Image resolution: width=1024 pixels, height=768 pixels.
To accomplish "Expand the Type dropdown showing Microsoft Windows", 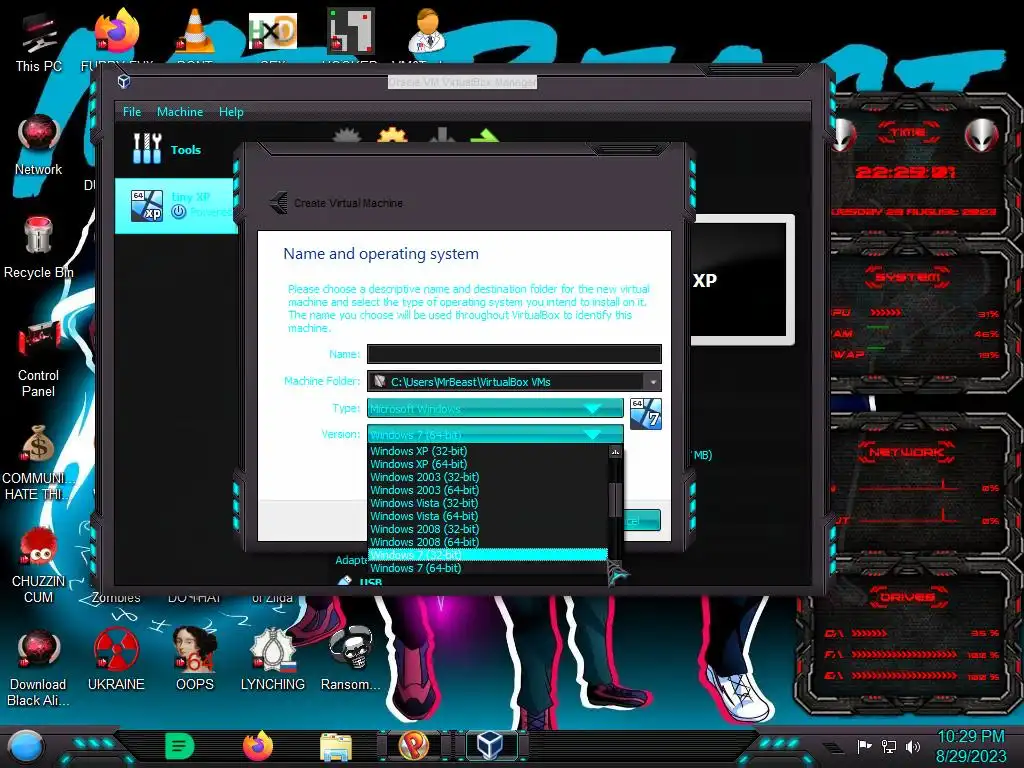I will click(x=495, y=408).
